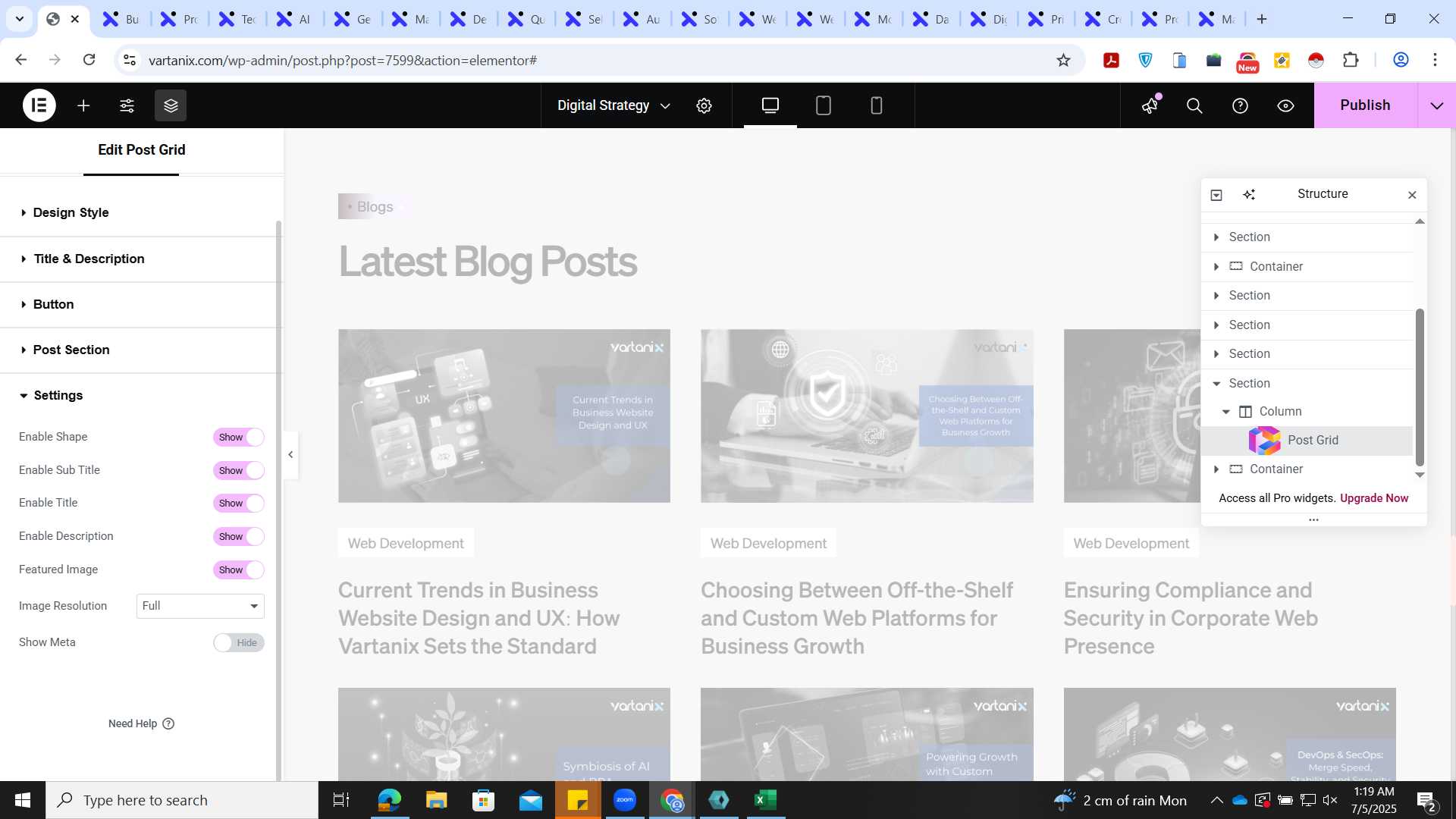
Task: Open the Current Trends blog post title
Action: pos(479,618)
